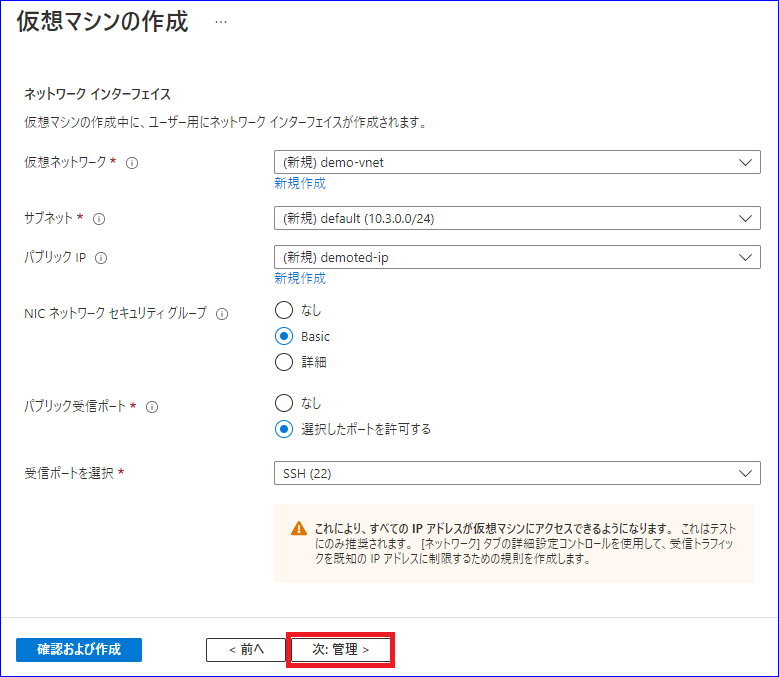This screenshot has height=677, width=779.
Task: Choose 選択したポートを許可する radio option
Action: pos(284,429)
